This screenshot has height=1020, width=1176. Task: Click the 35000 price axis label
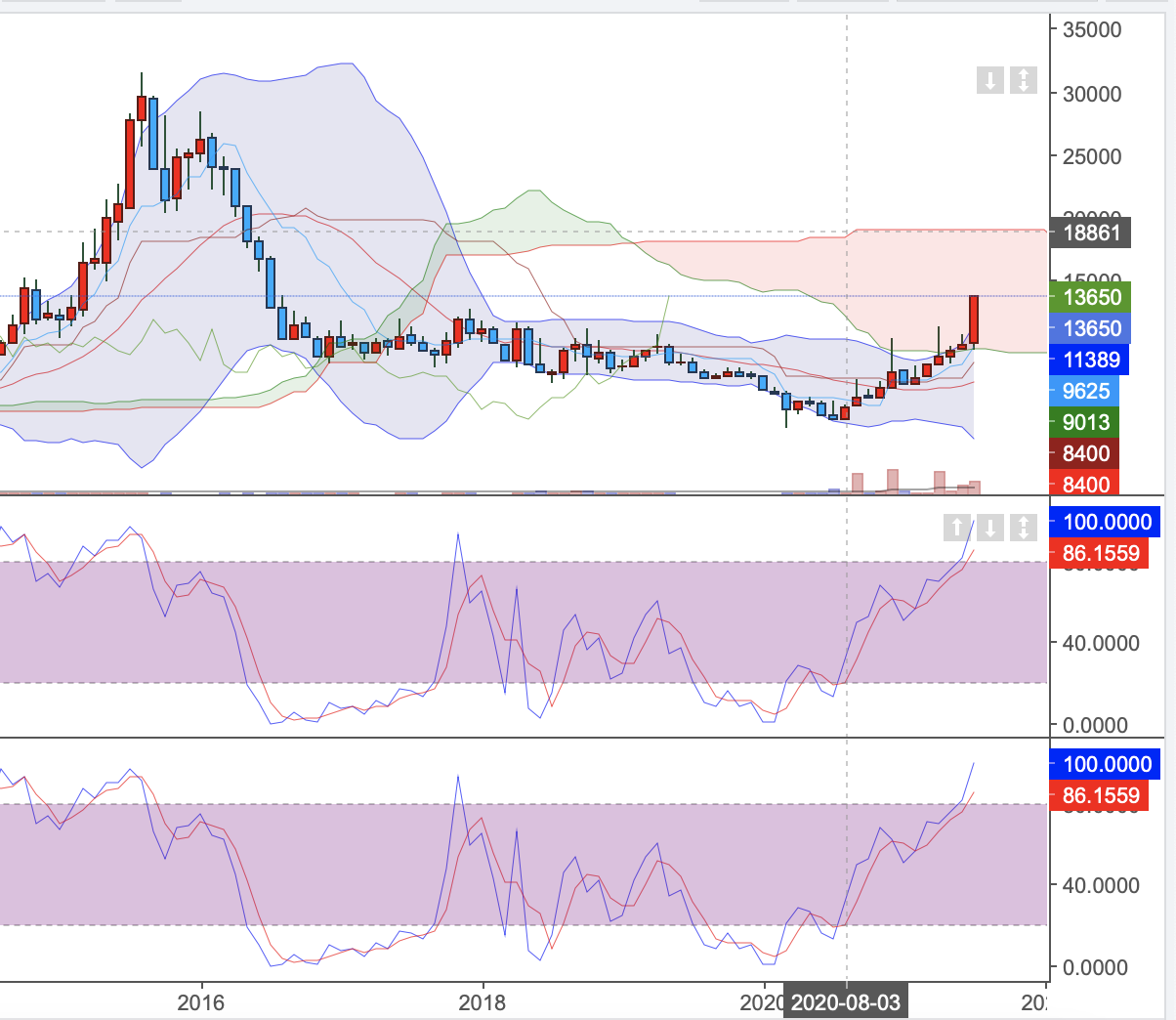point(1092,29)
